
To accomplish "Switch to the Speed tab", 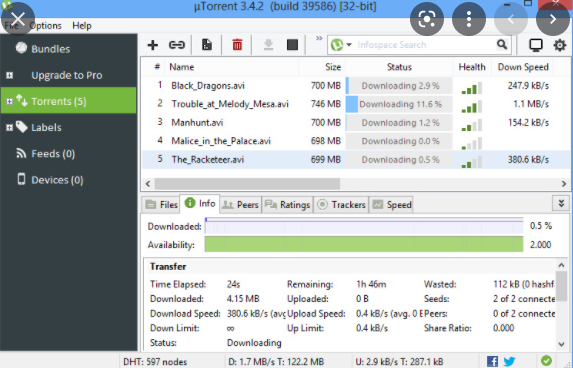I will [x=391, y=205].
